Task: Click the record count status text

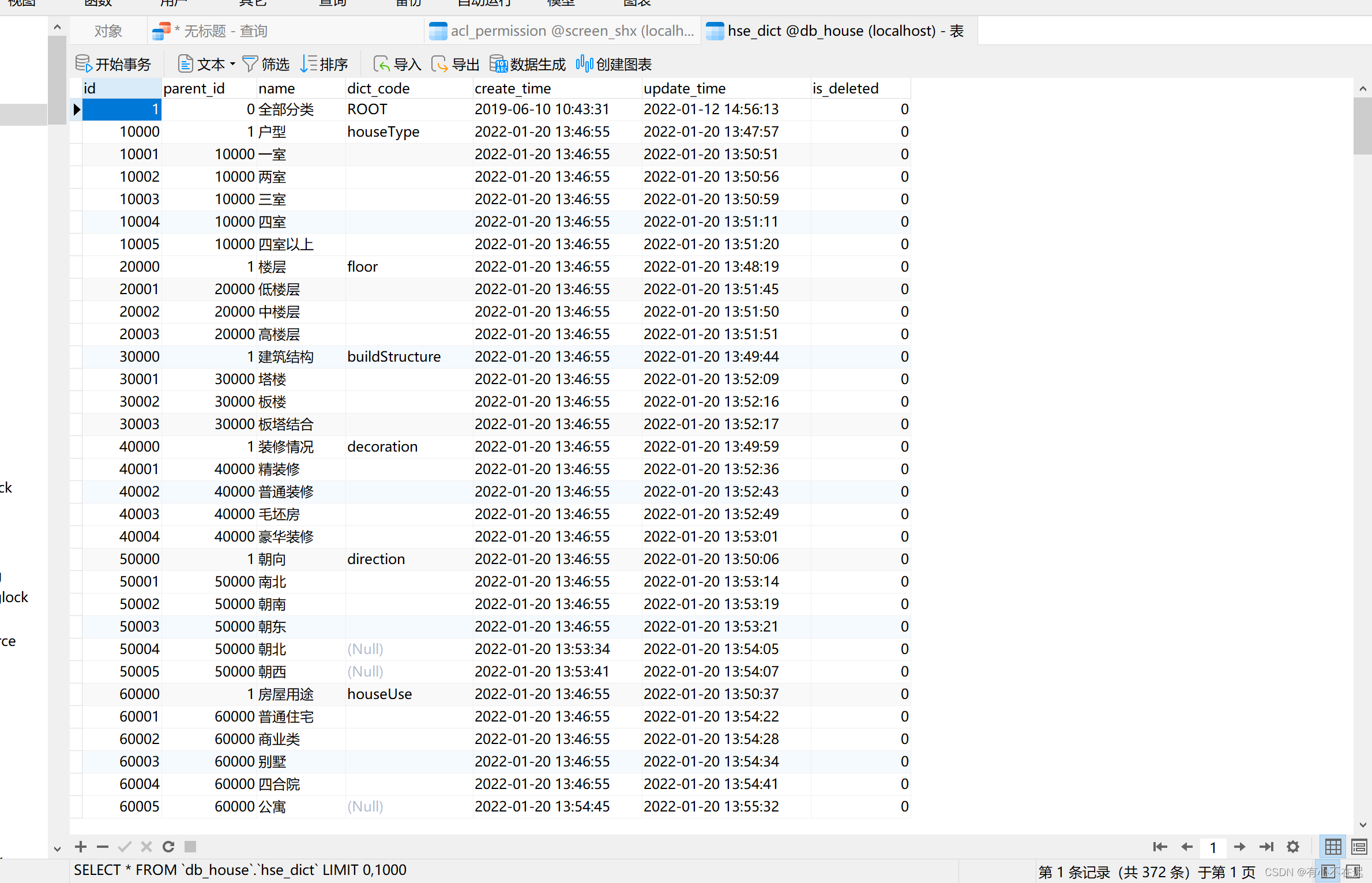Action: coord(1147,871)
